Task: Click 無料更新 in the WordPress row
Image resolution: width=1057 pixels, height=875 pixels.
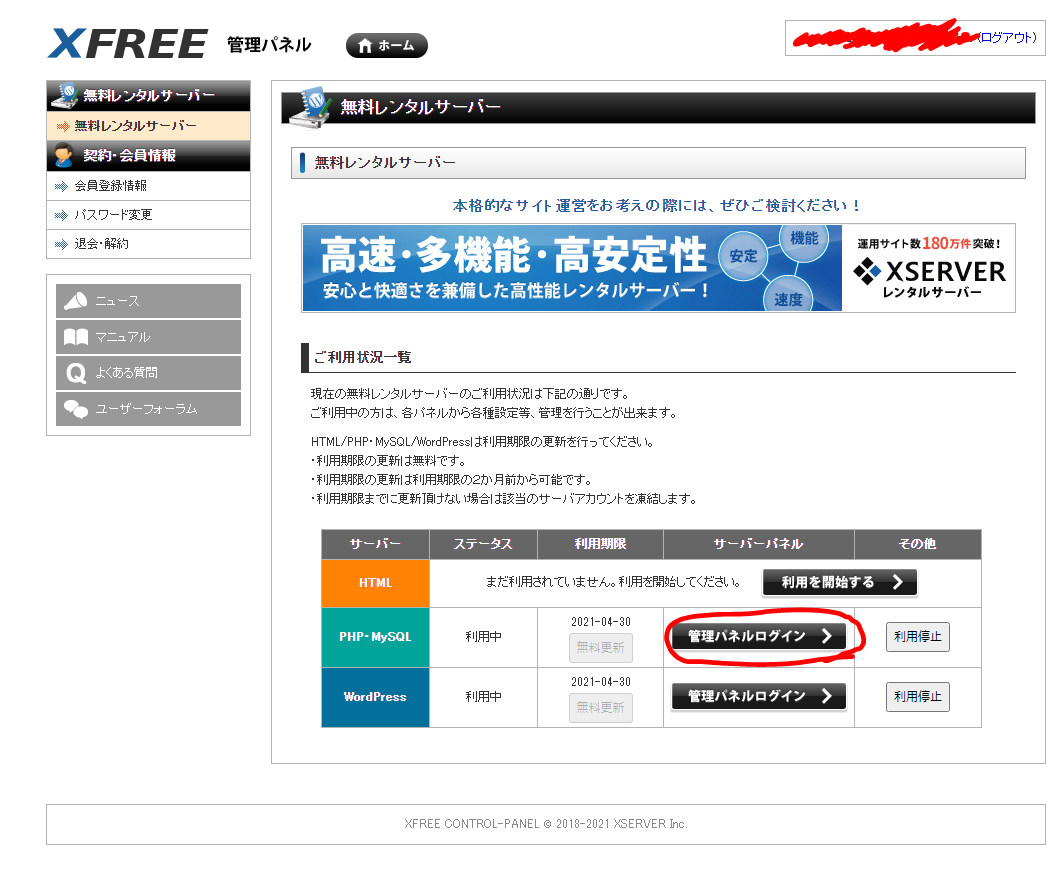Action: 601,708
